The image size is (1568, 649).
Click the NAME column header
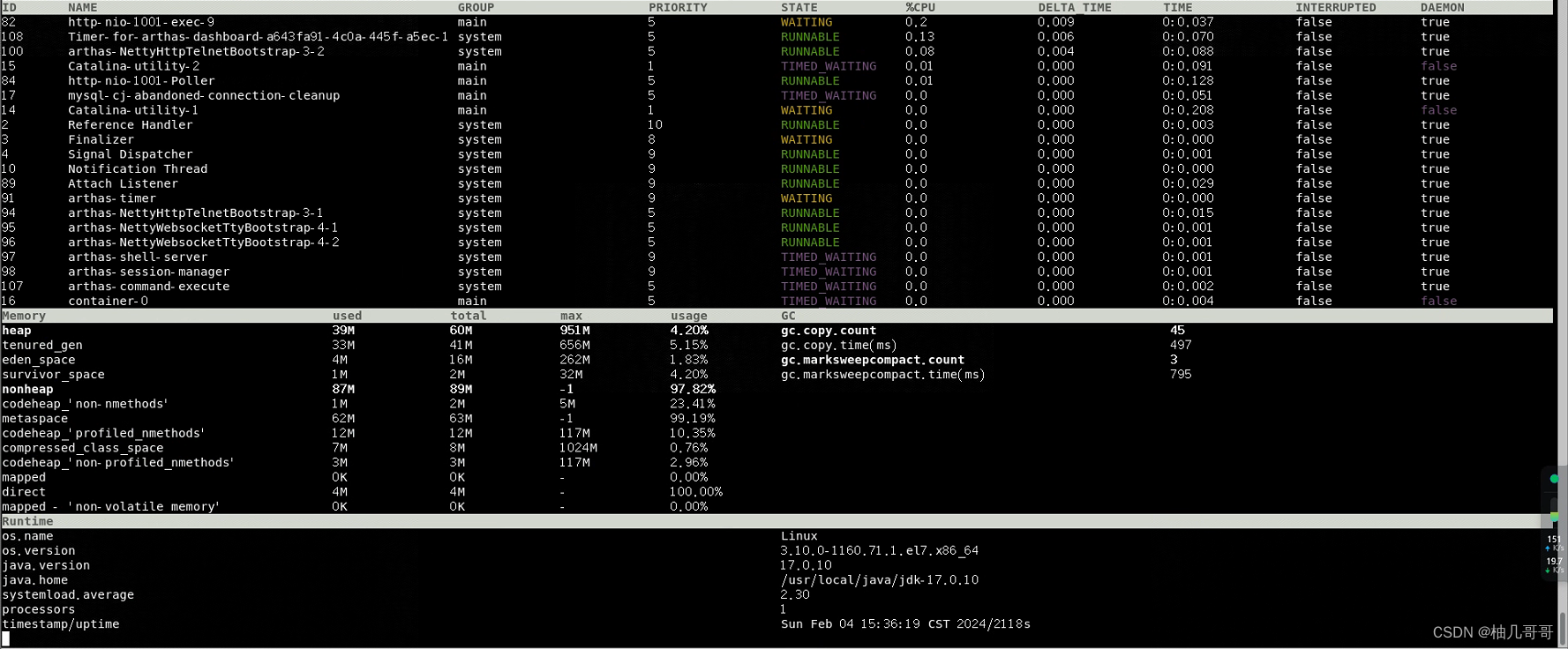(83, 7)
